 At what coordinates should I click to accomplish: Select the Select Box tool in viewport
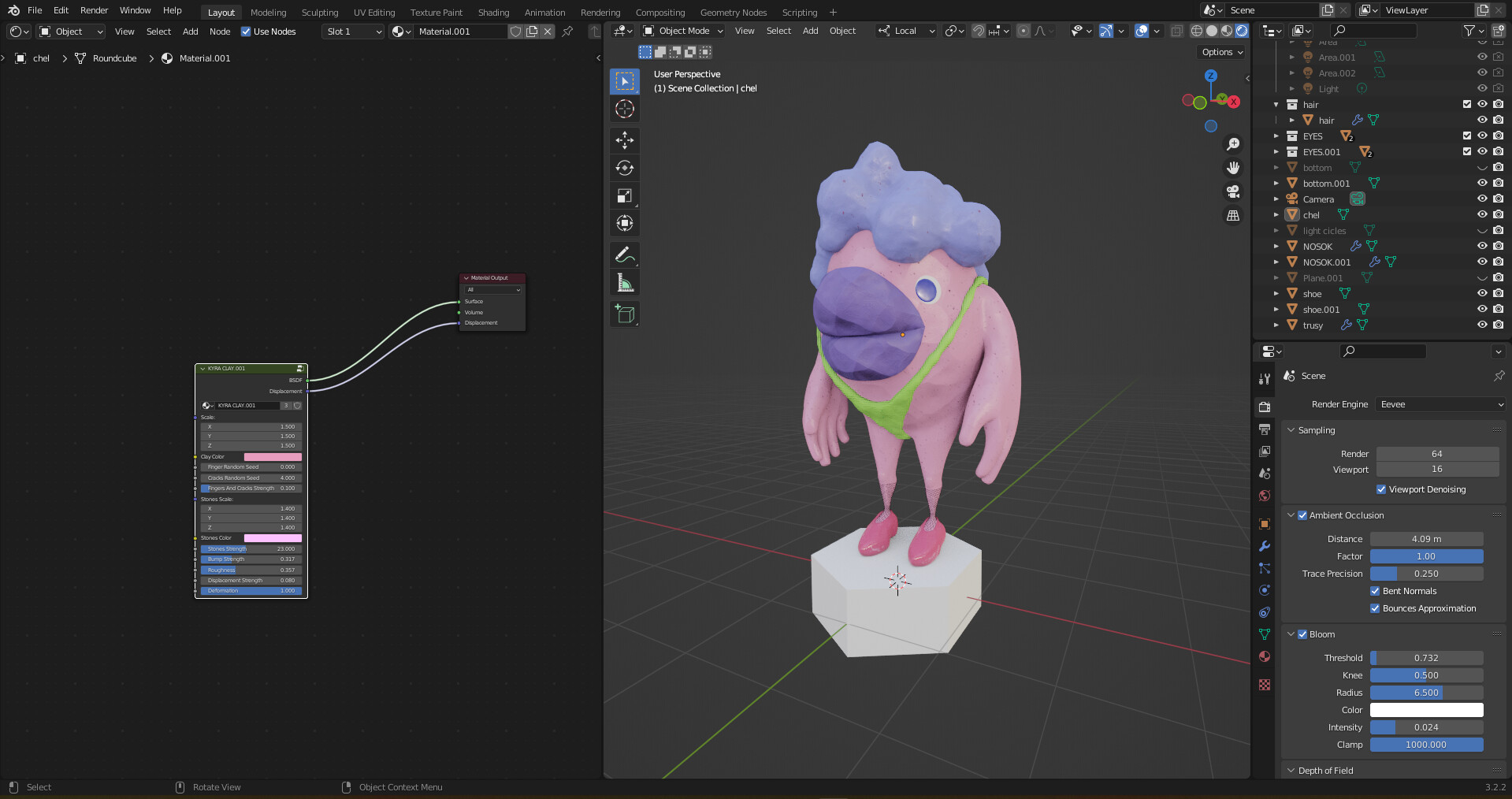coord(625,81)
